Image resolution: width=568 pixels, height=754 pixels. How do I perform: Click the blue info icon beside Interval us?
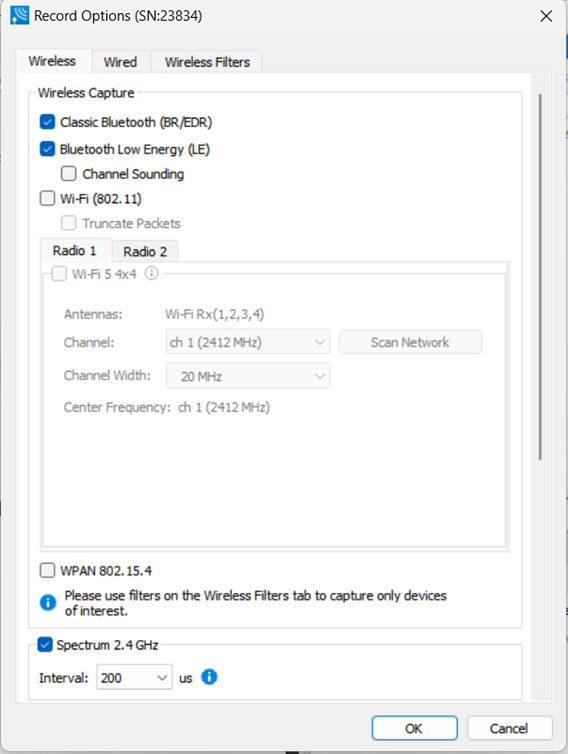pyautogui.click(x=209, y=677)
